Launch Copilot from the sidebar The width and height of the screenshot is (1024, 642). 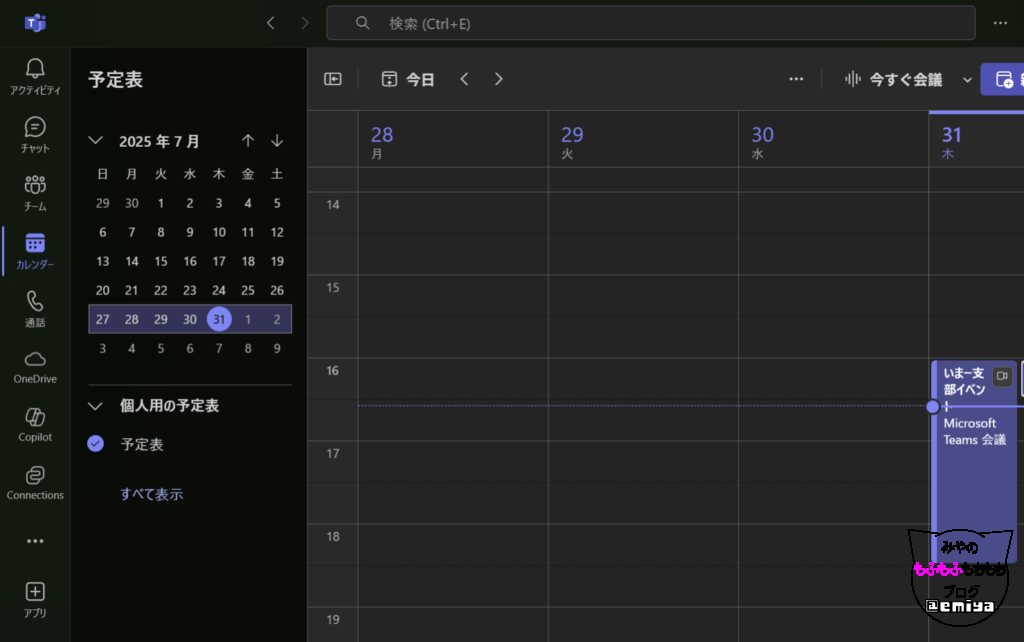[x=35, y=417]
